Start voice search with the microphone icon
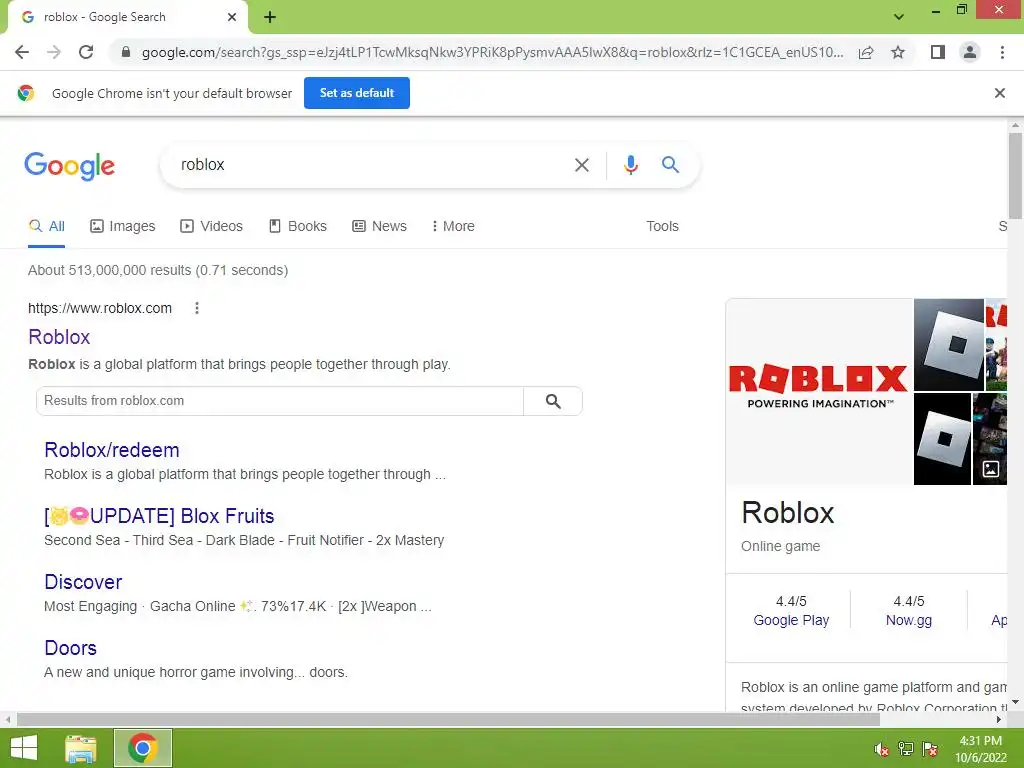1024x768 pixels. click(x=630, y=165)
